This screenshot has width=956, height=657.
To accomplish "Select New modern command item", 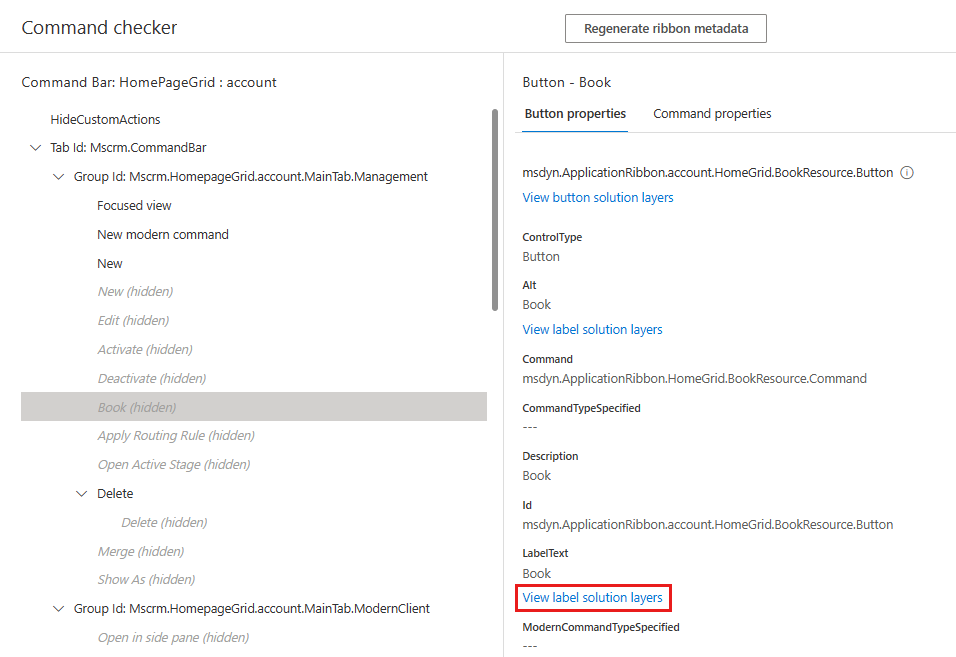I will pos(163,235).
